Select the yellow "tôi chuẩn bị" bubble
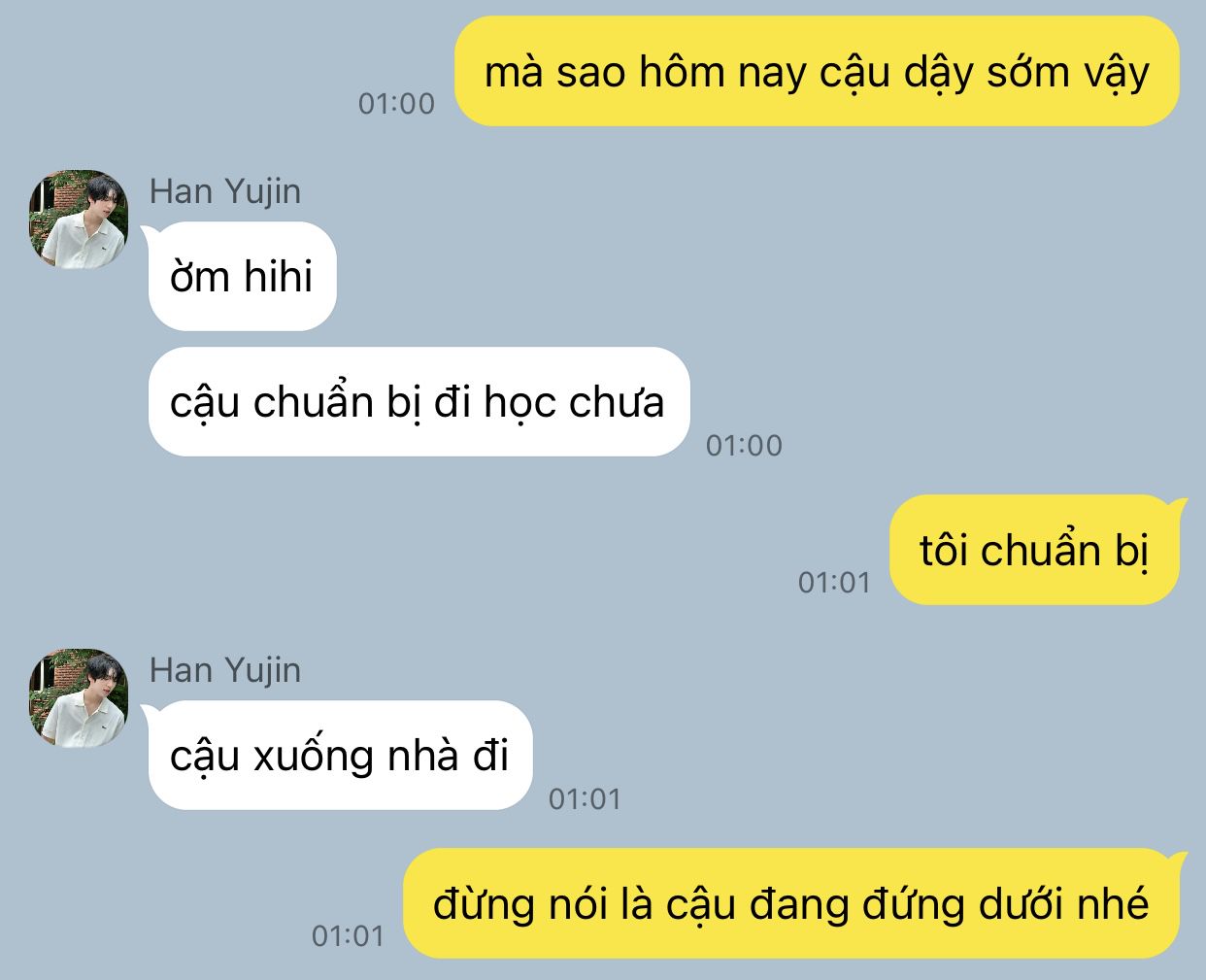Screen dimensions: 1206x980 coord(1035,550)
